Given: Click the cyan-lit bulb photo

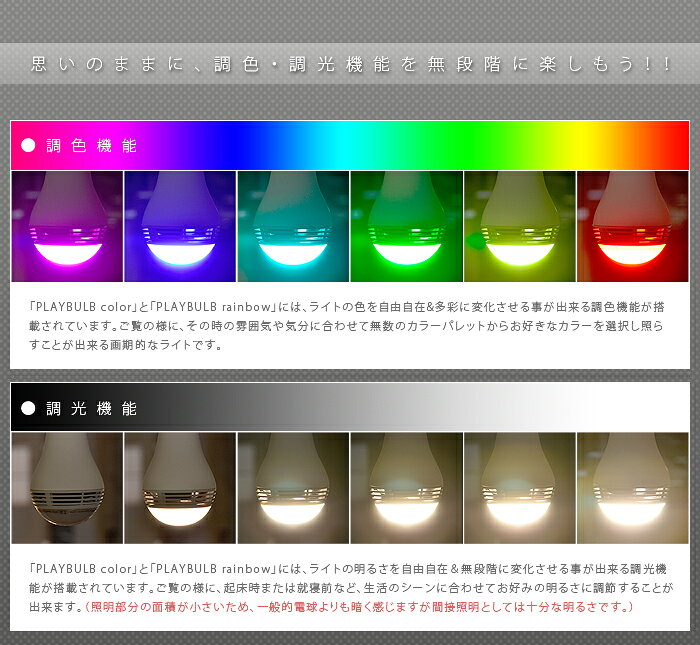Looking at the screenshot, I should (293, 226).
